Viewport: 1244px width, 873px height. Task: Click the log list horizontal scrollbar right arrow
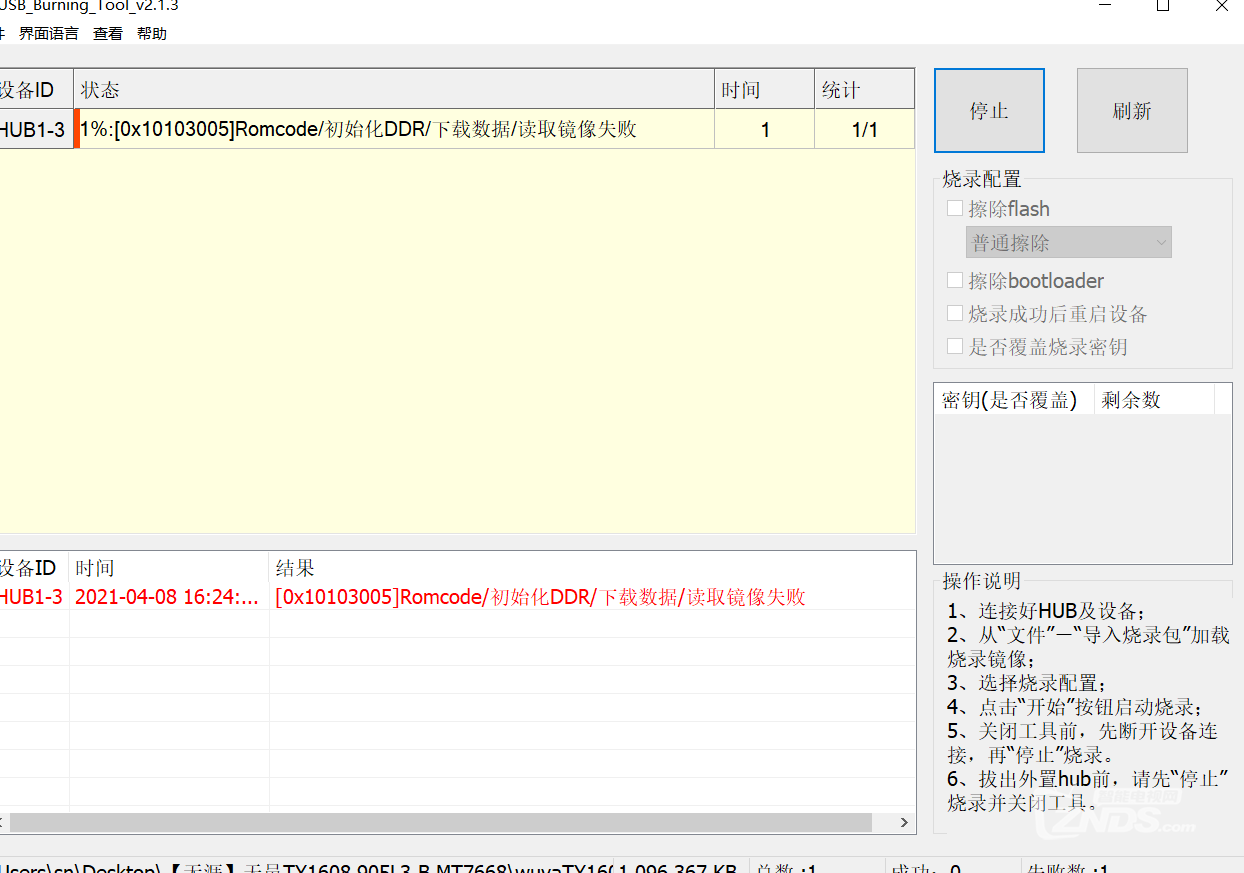(904, 822)
